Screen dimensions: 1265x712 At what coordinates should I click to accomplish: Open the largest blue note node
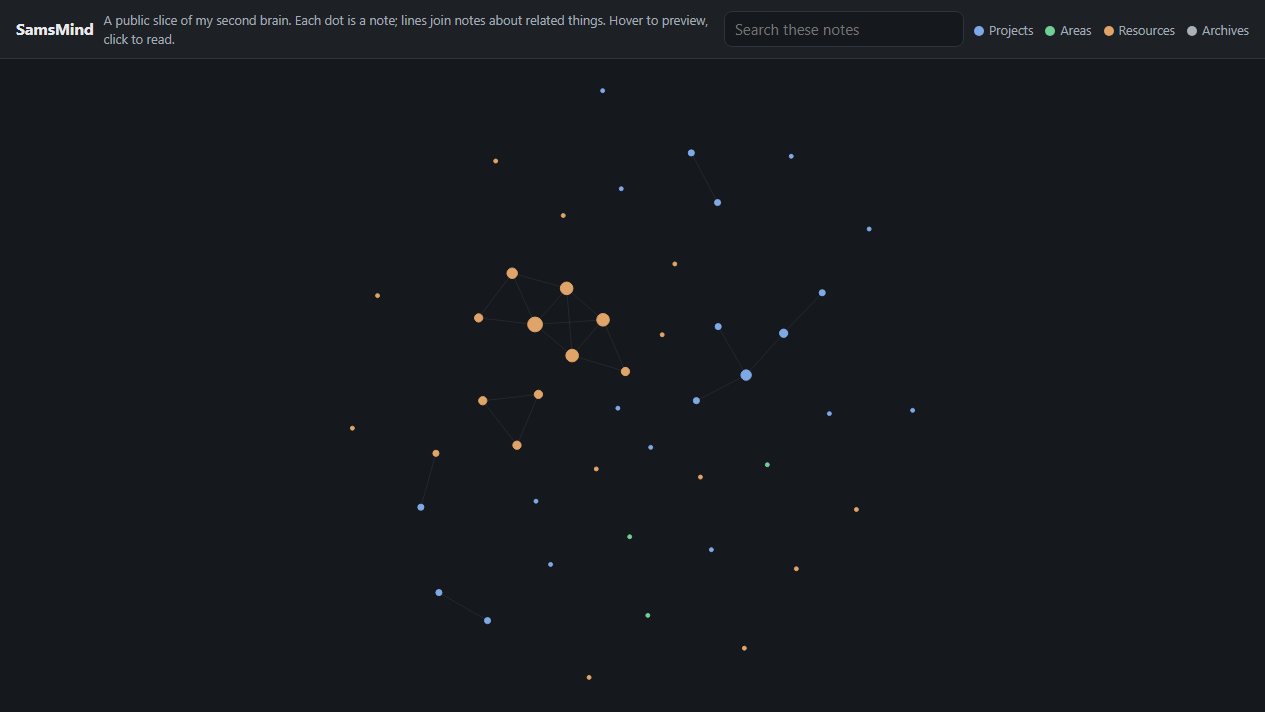tap(746, 375)
